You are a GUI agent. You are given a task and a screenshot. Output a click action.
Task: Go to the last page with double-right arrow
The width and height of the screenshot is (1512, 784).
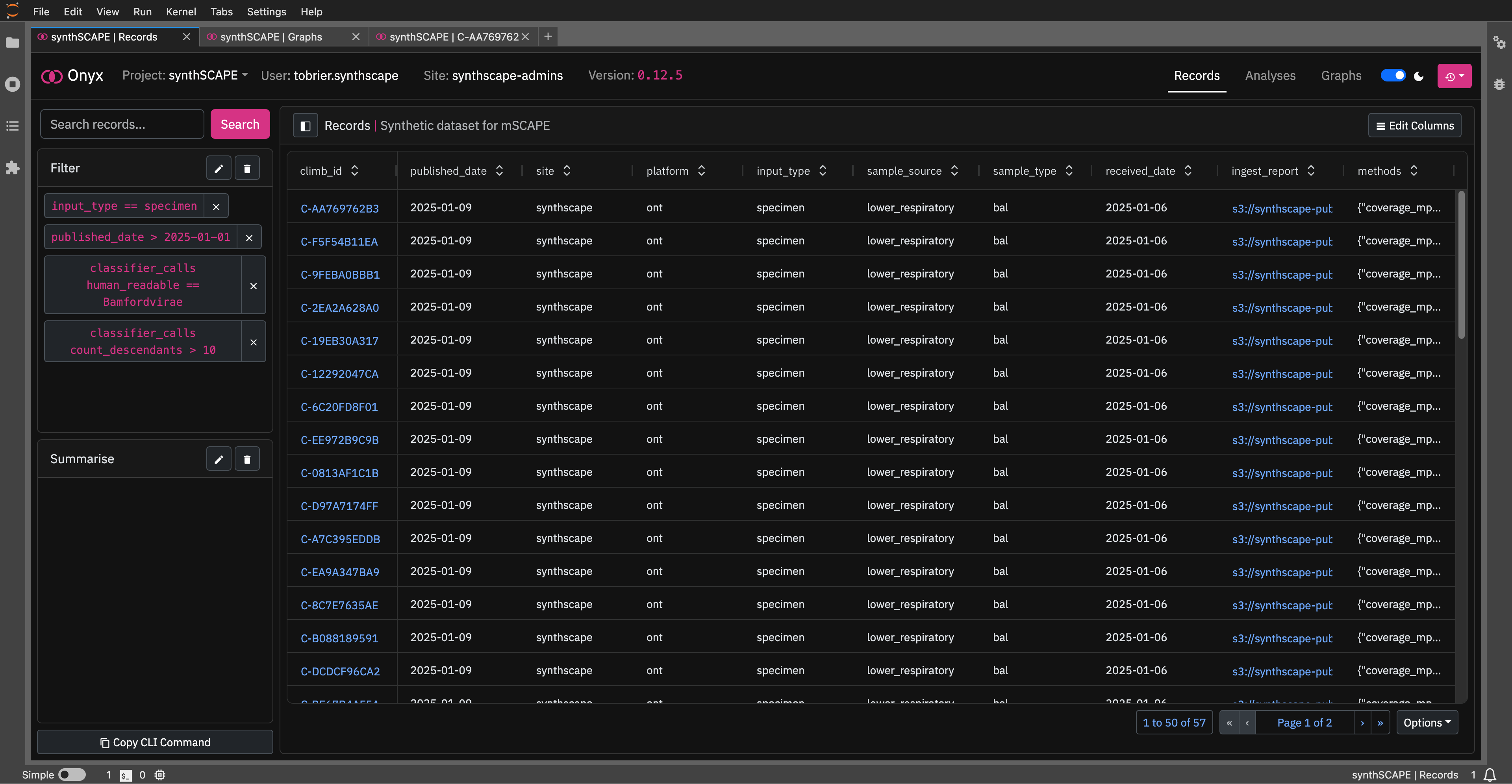click(x=1380, y=723)
